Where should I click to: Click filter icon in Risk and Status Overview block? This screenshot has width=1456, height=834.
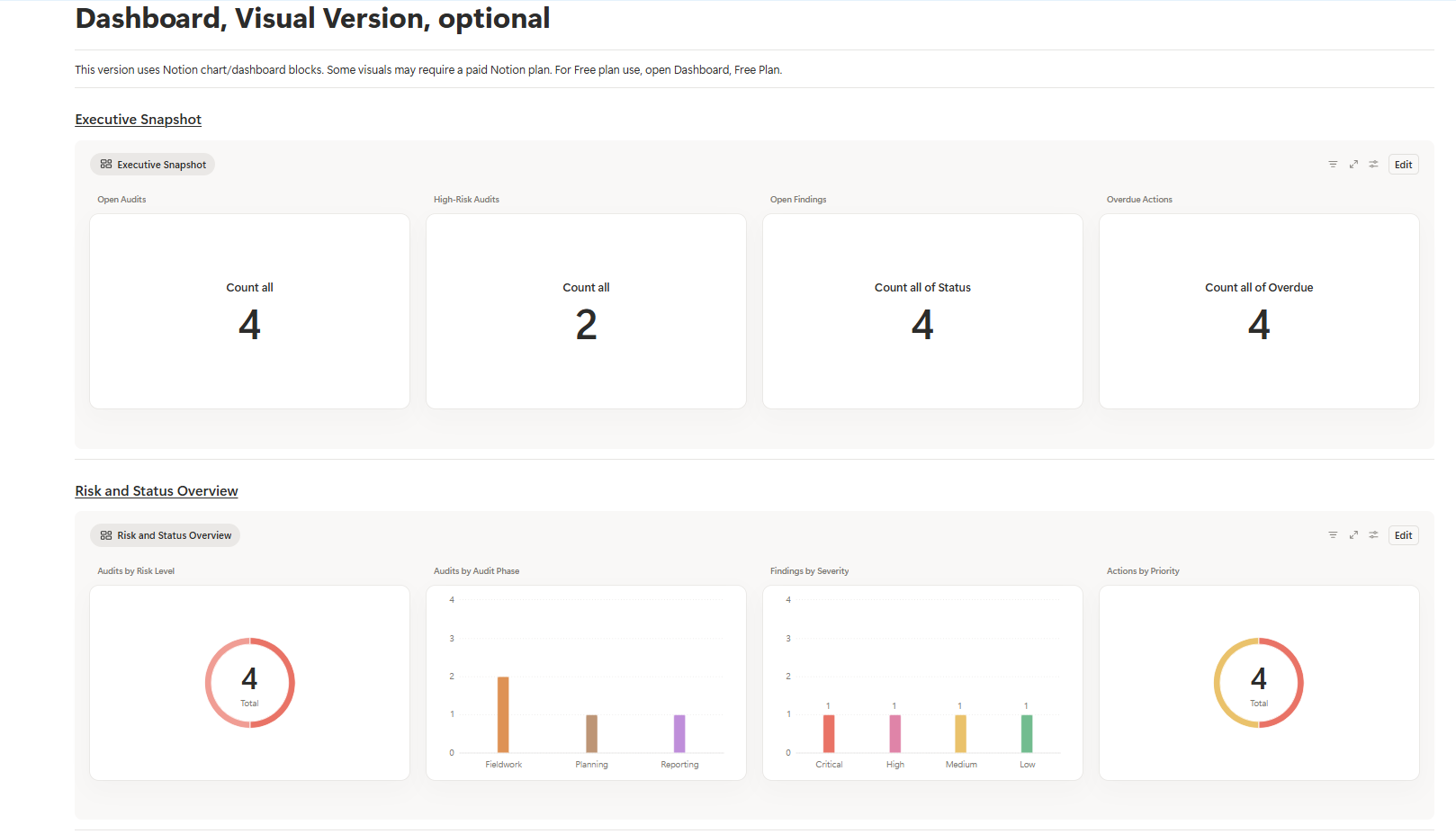(x=1333, y=535)
